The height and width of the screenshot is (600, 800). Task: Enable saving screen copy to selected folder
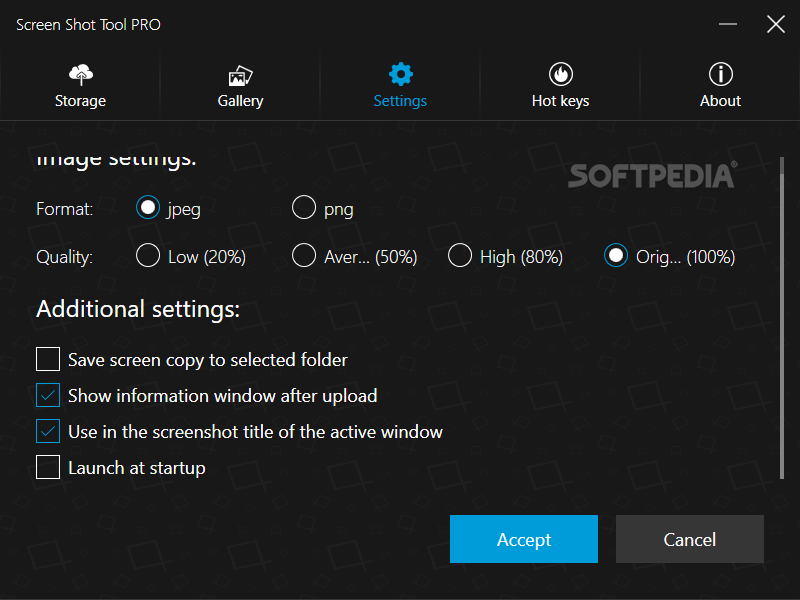pyautogui.click(x=47, y=359)
